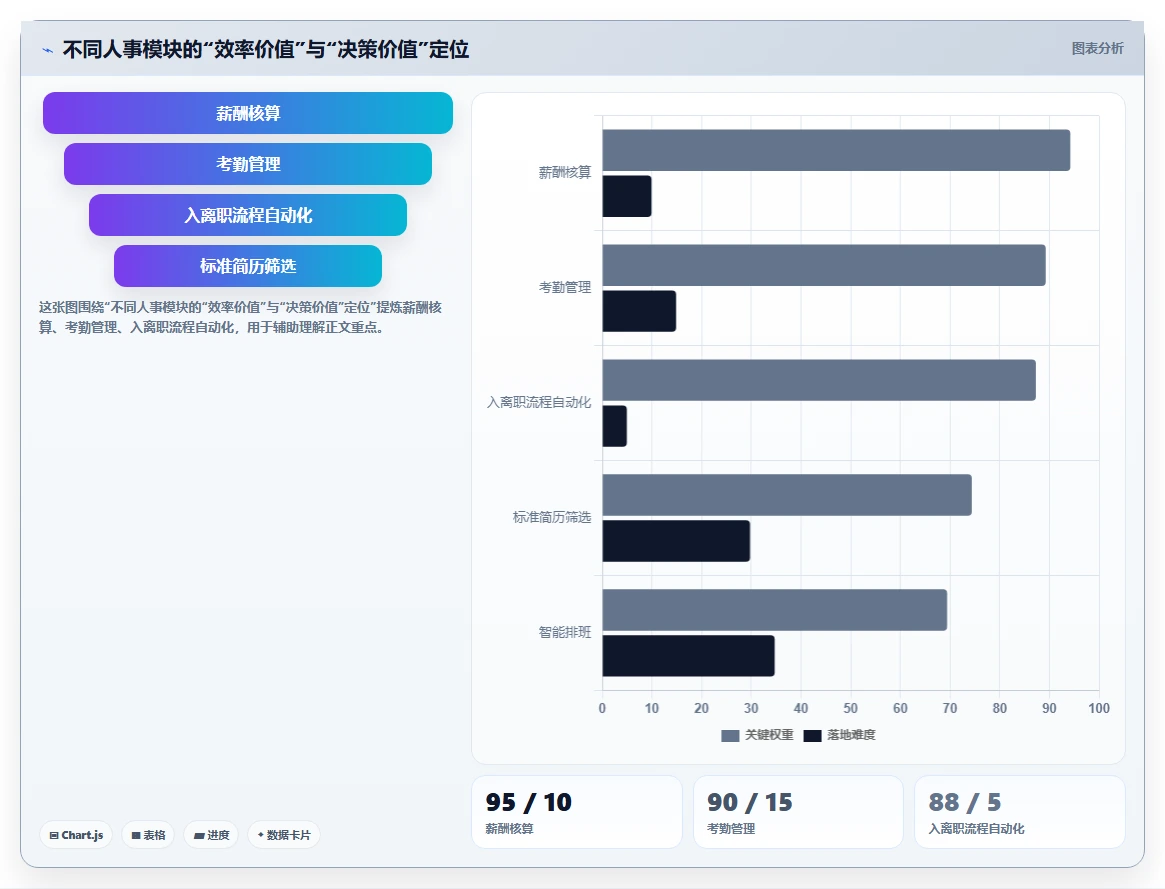
Task: Click the 智能排班 落地难度 dark bar
Action: pyautogui.click(x=689, y=656)
